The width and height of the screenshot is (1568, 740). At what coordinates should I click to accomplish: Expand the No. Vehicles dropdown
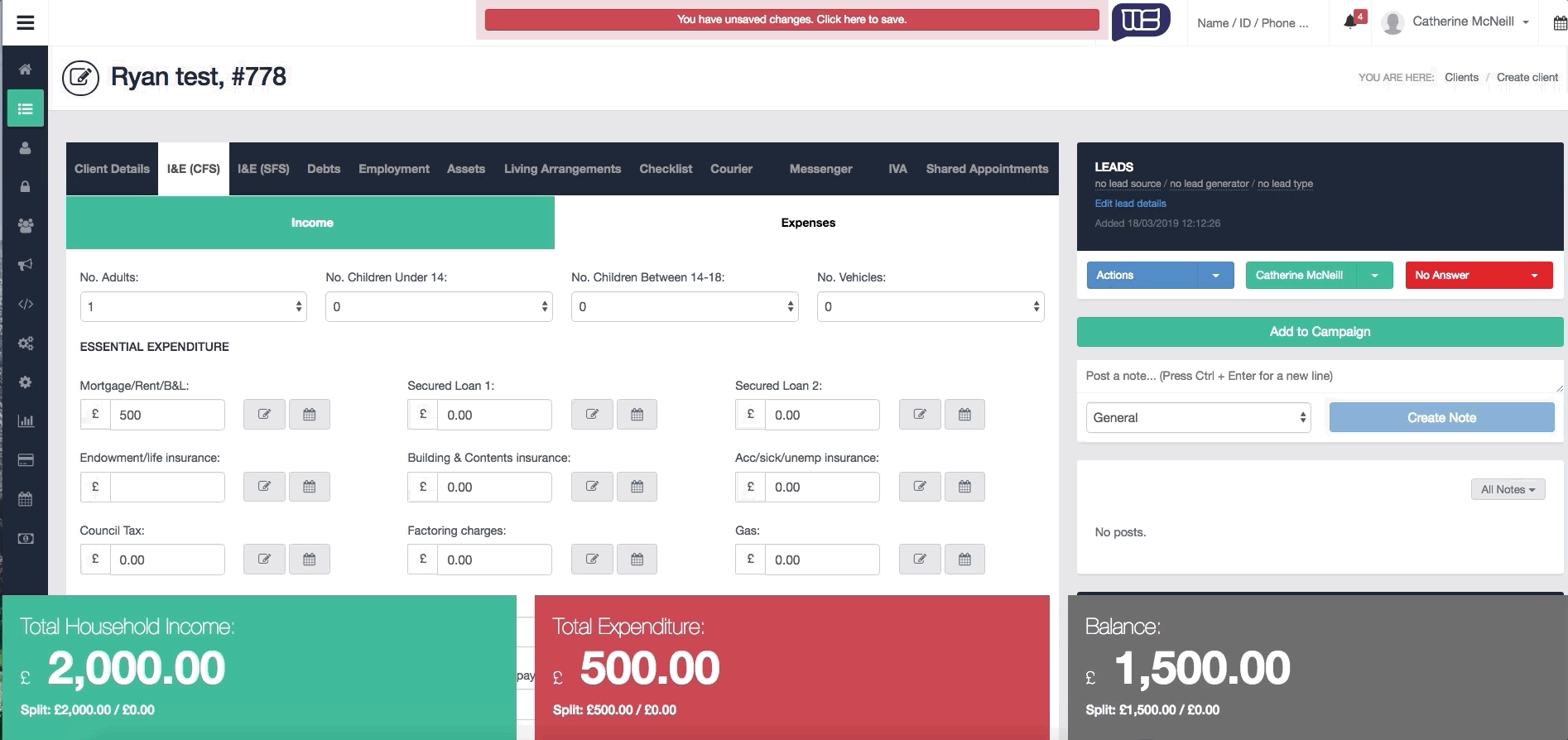pyautogui.click(x=930, y=307)
